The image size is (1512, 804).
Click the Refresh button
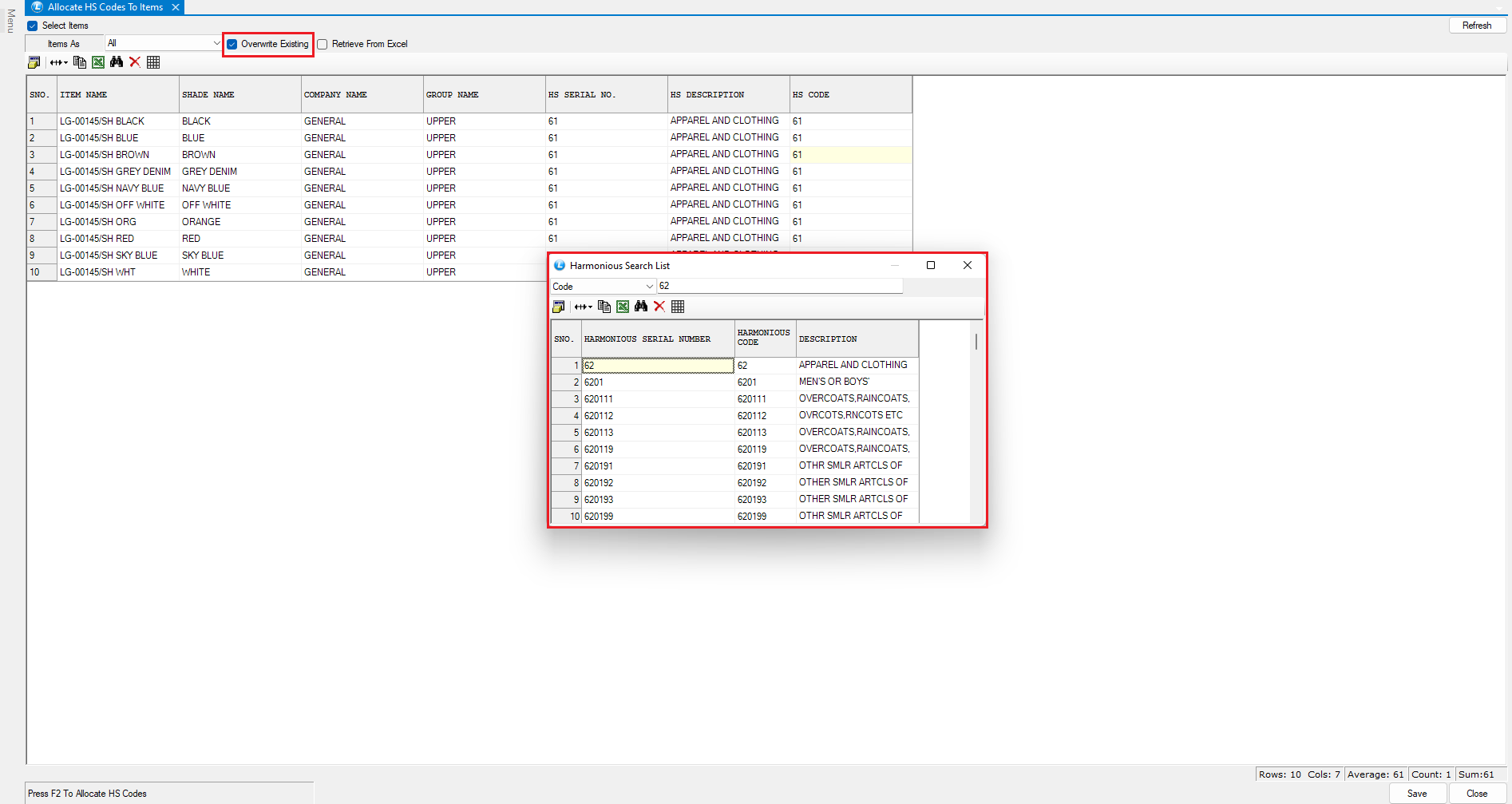point(1476,26)
